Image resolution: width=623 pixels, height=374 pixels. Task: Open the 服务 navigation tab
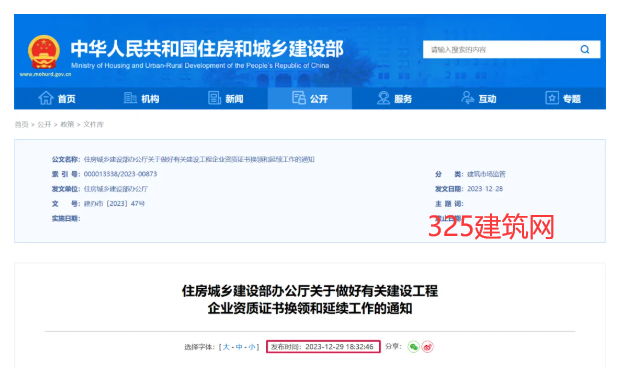pos(394,98)
